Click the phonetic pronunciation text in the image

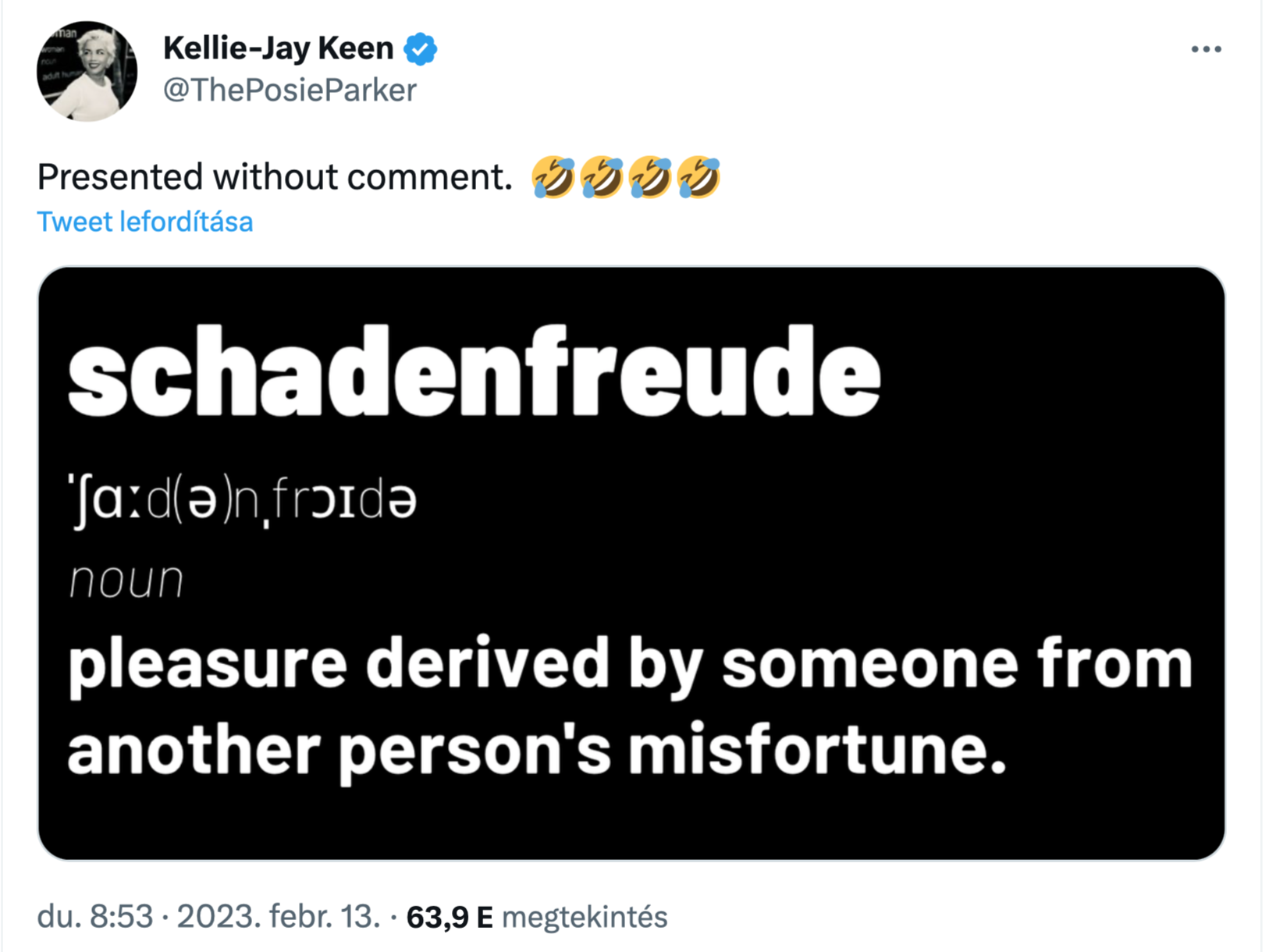tap(243, 501)
